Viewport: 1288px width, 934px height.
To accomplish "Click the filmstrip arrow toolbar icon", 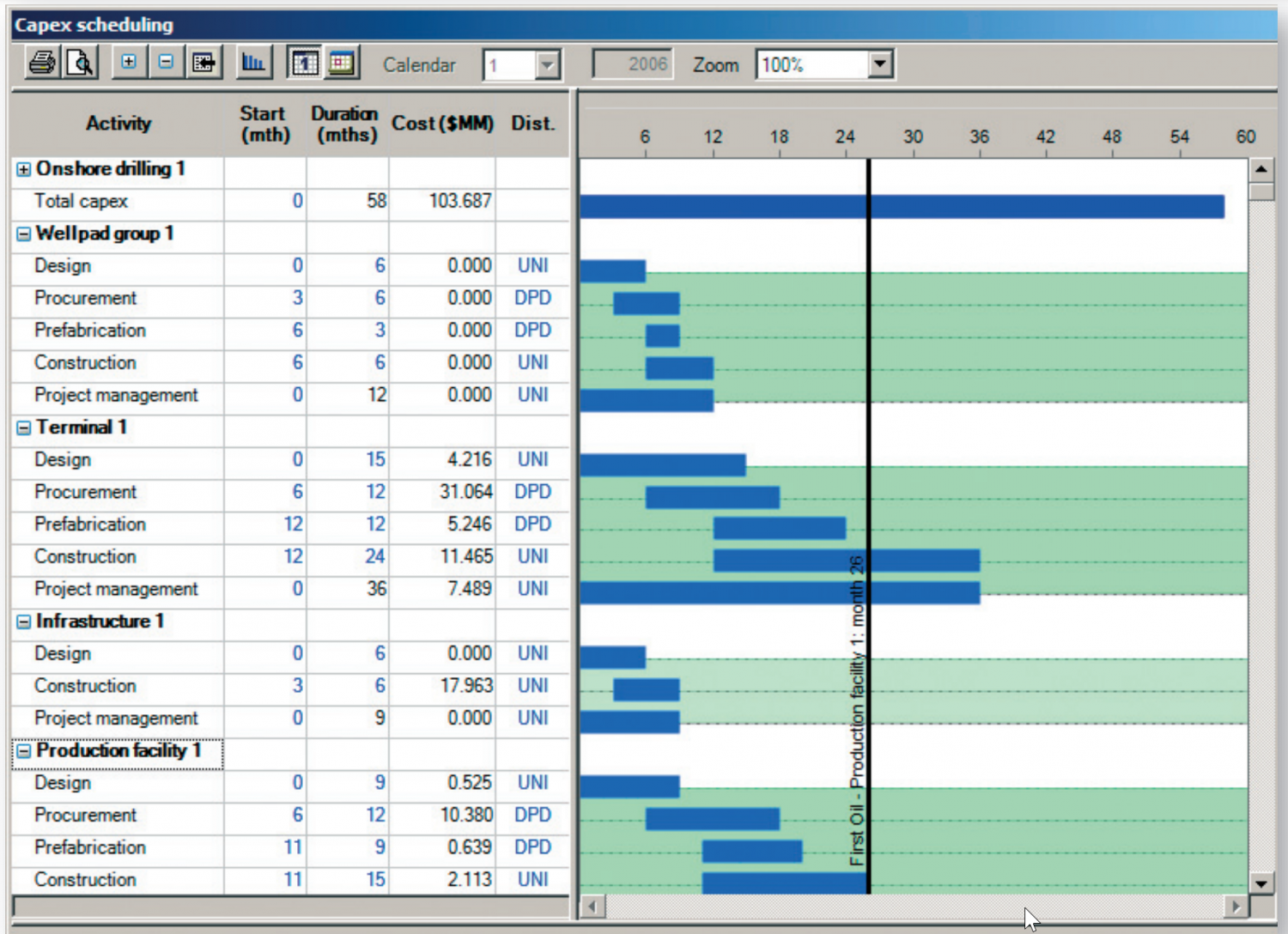I will [204, 63].
